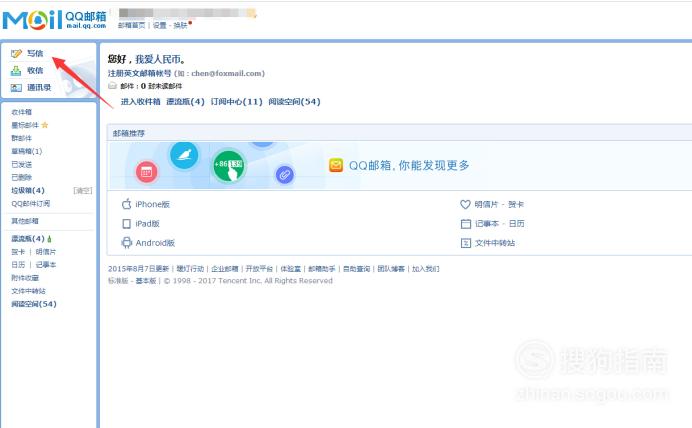Open 邮箱首页 in the header
This screenshot has height=428, width=692.
coord(132,26)
